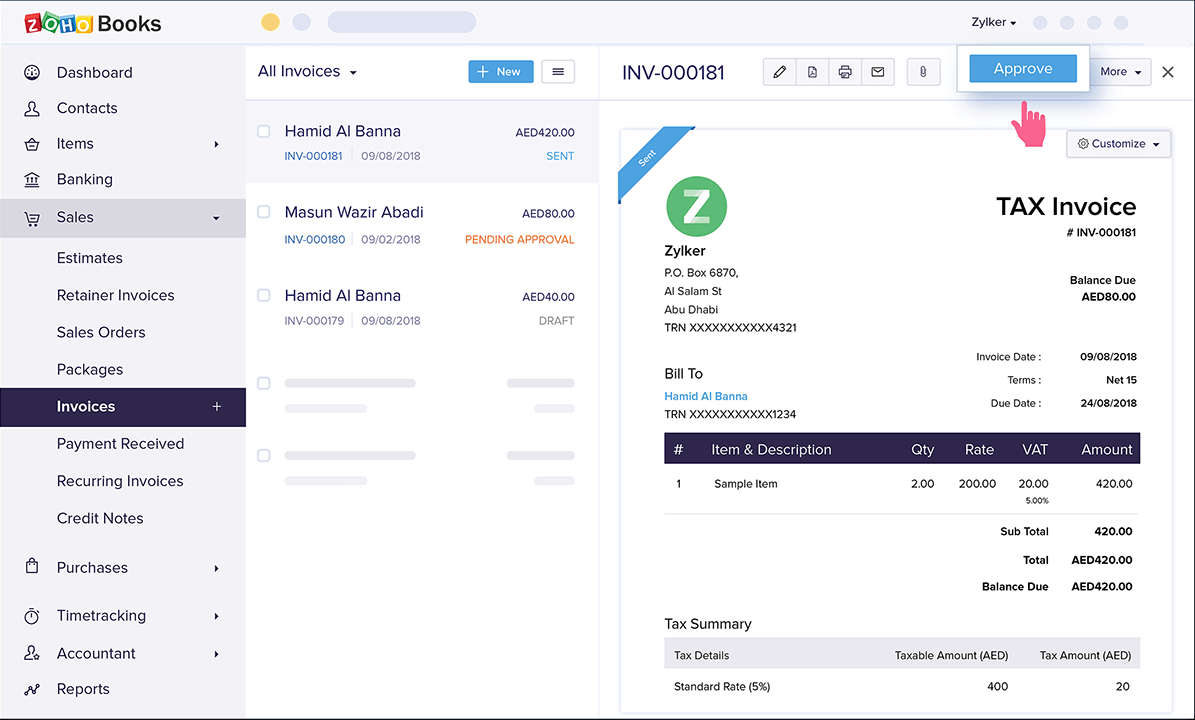1195x720 pixels.
Task: Open Hamid Al Banna customer link
Action: (706, 396)
